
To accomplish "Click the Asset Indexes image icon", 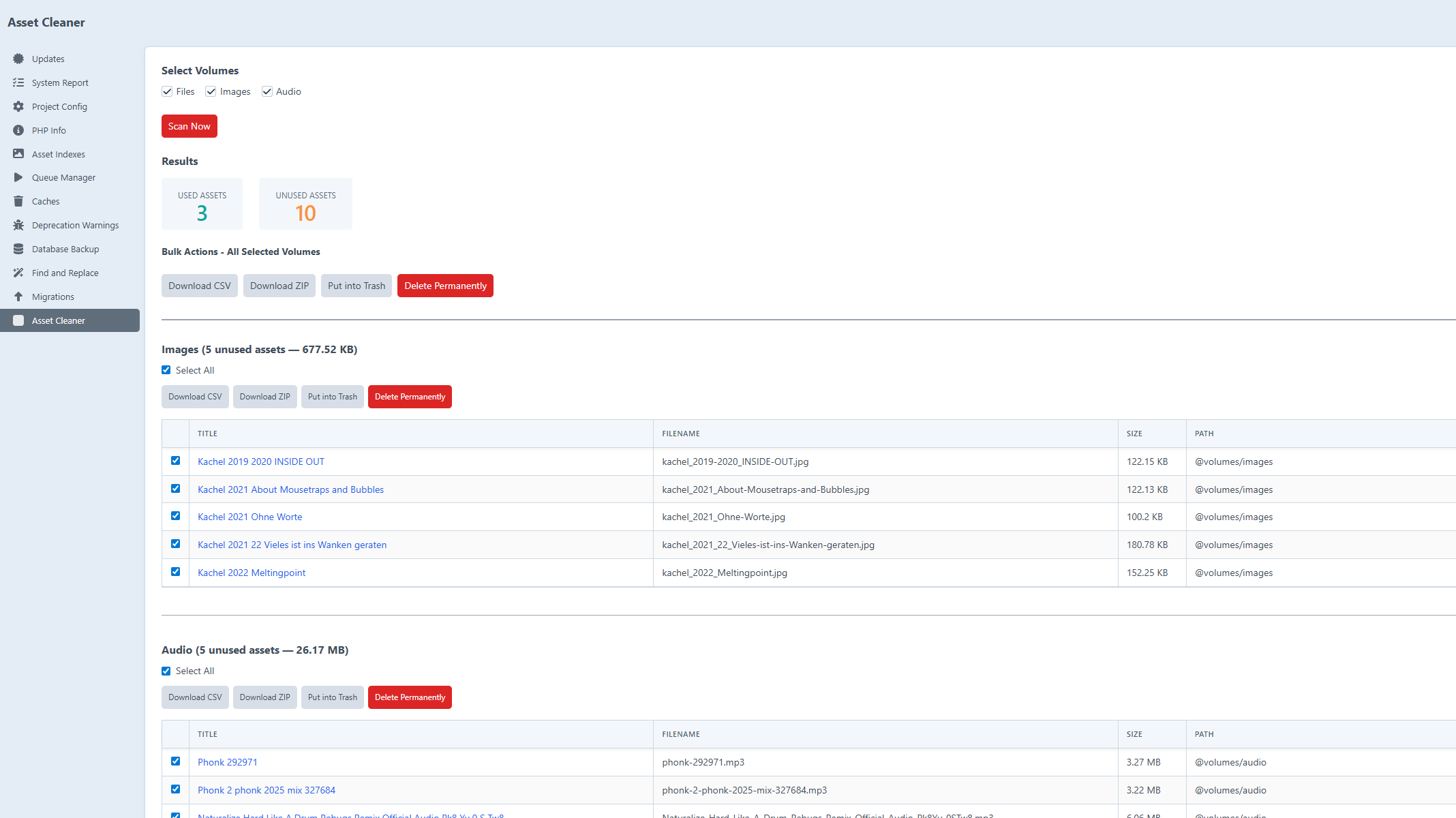I will [18, 154].
